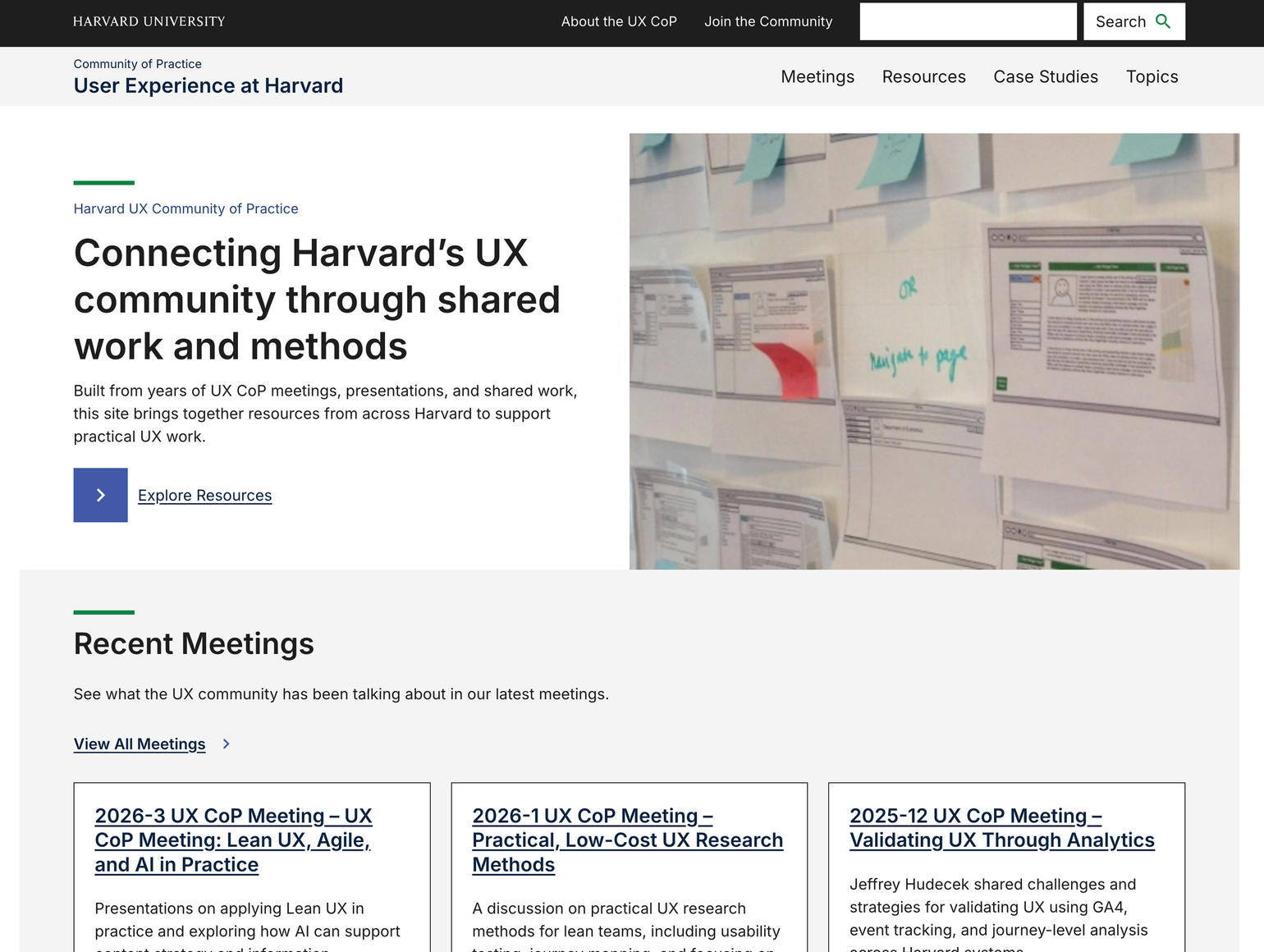1264x952 pixels.
Task: Click the Jeffrey Hudecek meeting description
Action: click(x=999, y=913)
